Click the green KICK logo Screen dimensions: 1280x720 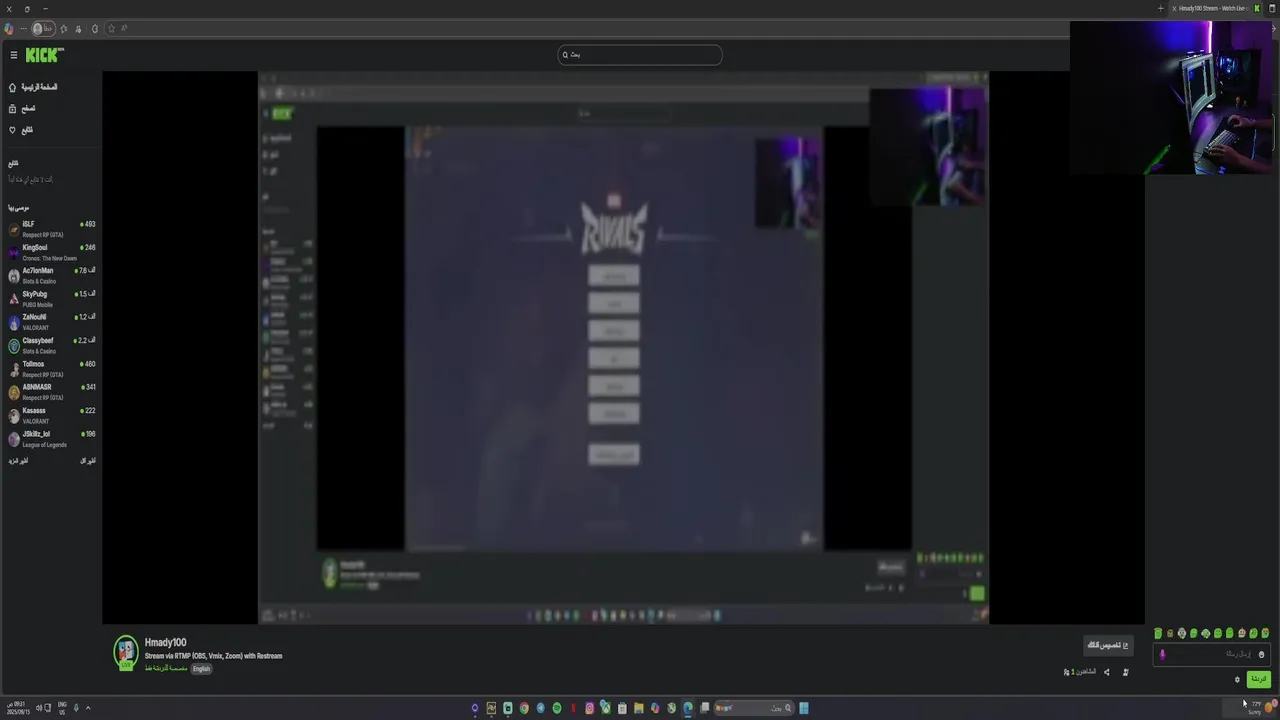[44, 55]
